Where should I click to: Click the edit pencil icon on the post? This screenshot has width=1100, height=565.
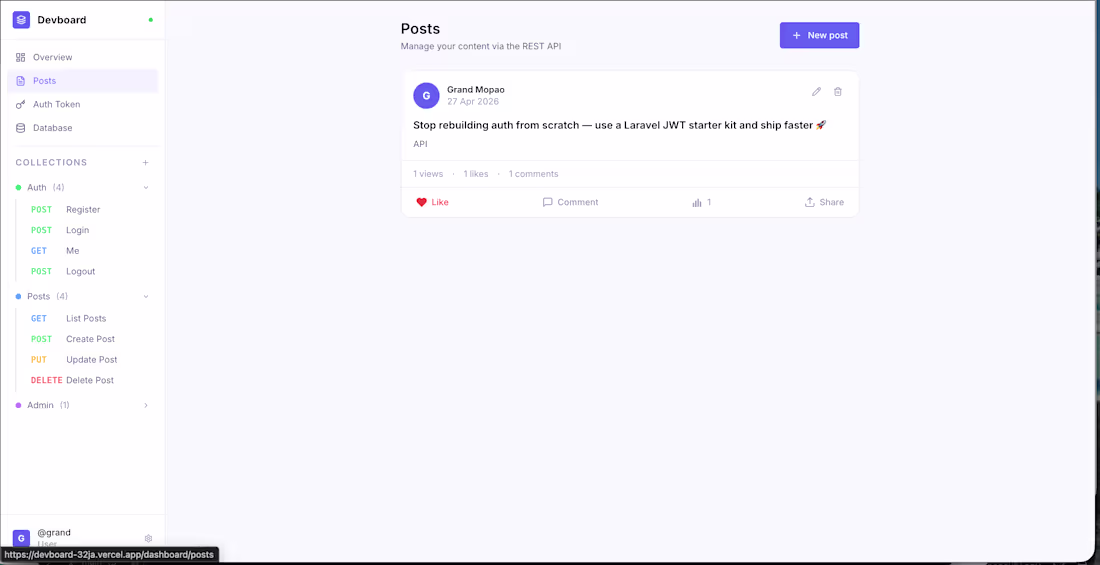[x=817, y=91]
